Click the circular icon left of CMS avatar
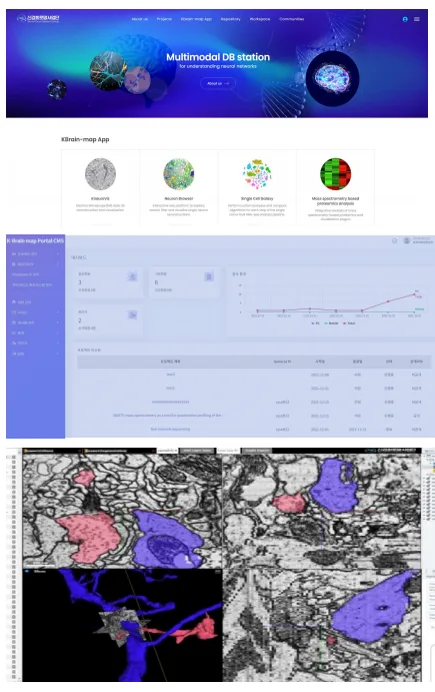 click(394, 241)
